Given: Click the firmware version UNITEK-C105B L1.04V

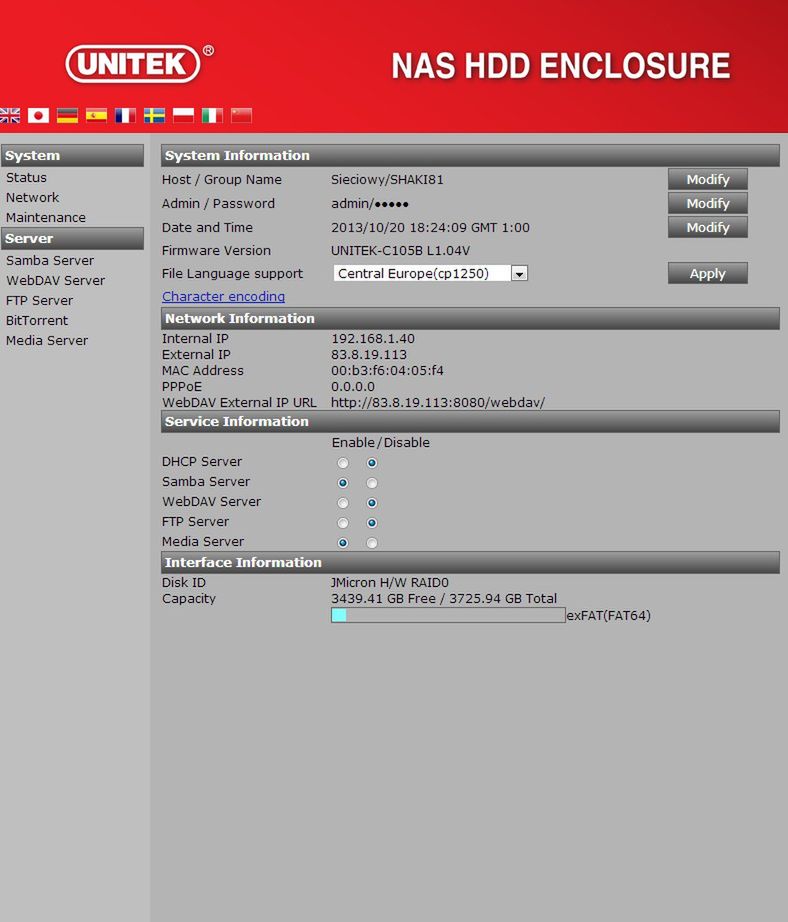Looking at the screenshot, I should tap(400, 250).
